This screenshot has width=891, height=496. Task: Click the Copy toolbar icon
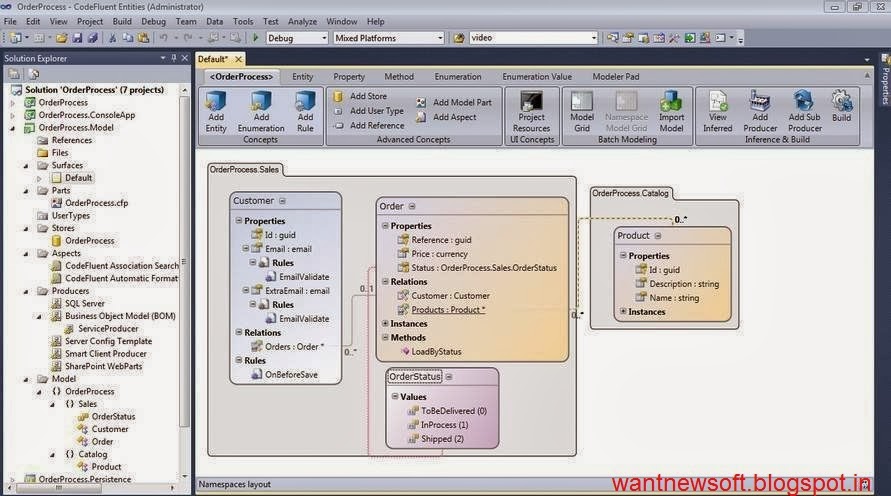point(128,38)
